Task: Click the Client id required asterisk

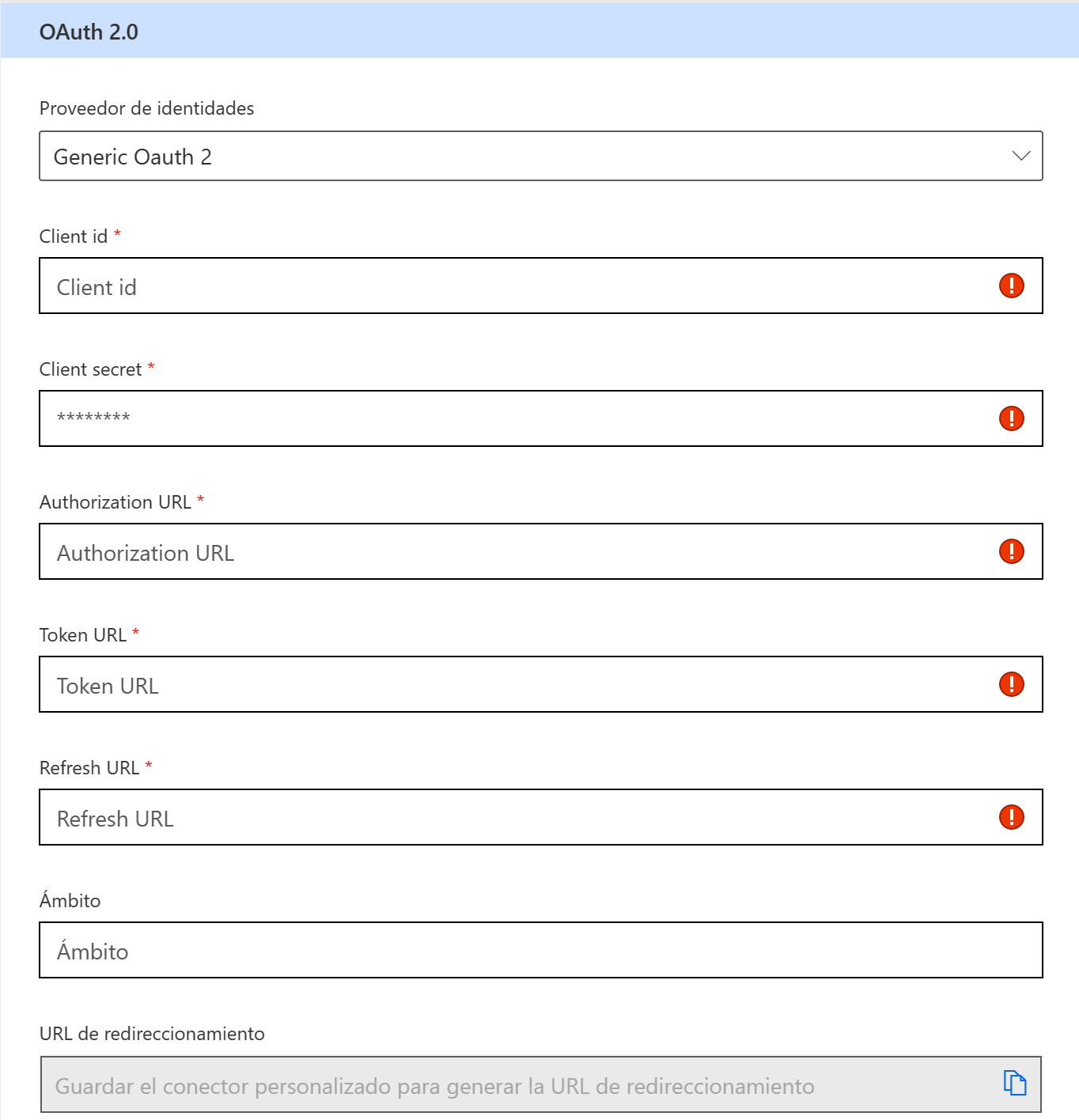Action: 117,233
